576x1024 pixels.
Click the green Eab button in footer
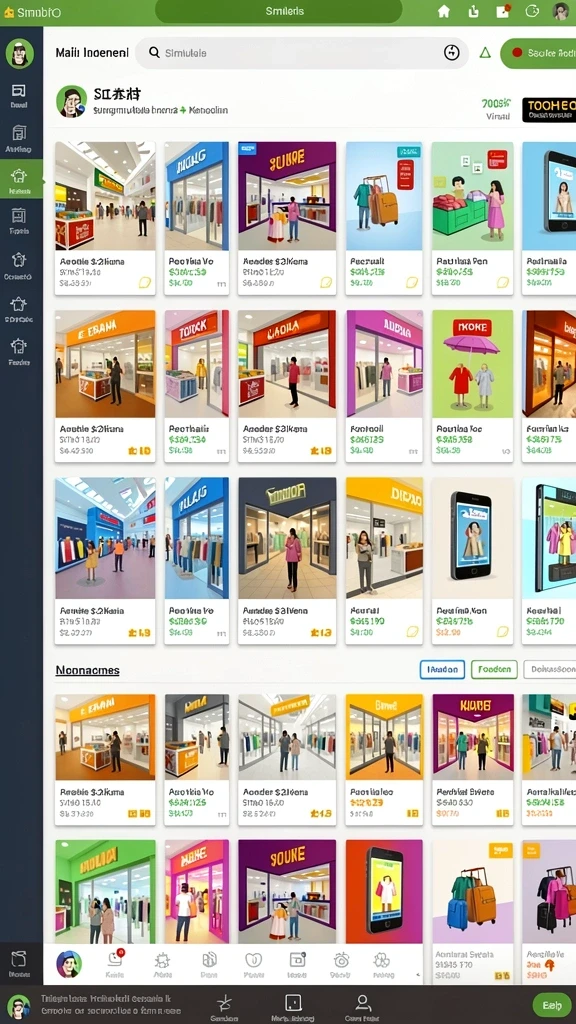click(x=552, y=1005)
